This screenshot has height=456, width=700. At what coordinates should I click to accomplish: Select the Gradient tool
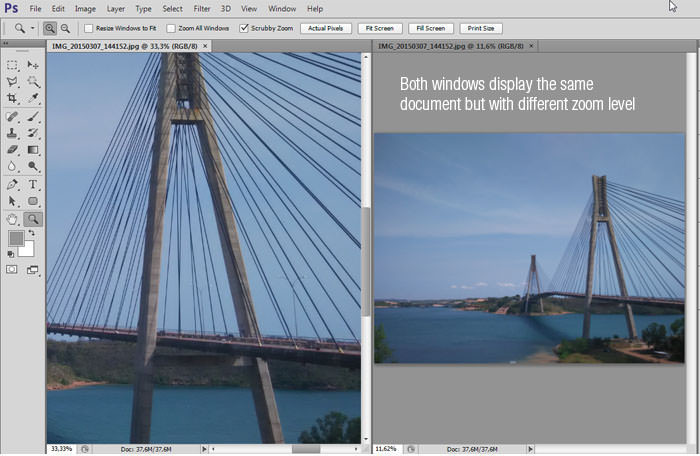tap(33, 149)
